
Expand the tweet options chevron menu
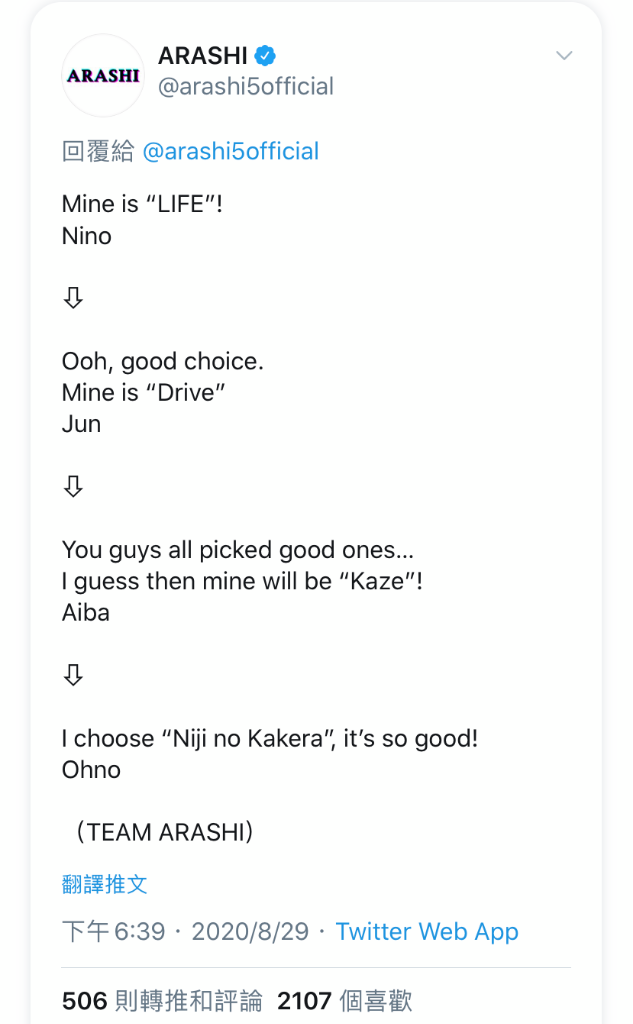(564, 56)
